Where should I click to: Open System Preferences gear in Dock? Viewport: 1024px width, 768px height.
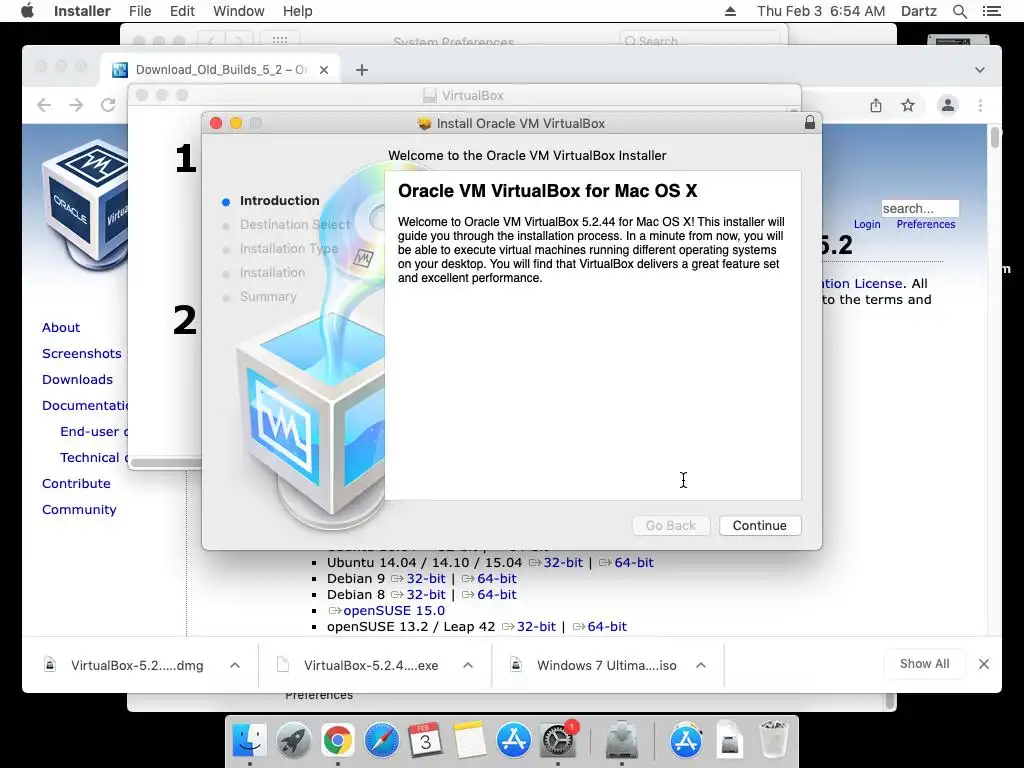coord(558,741)
